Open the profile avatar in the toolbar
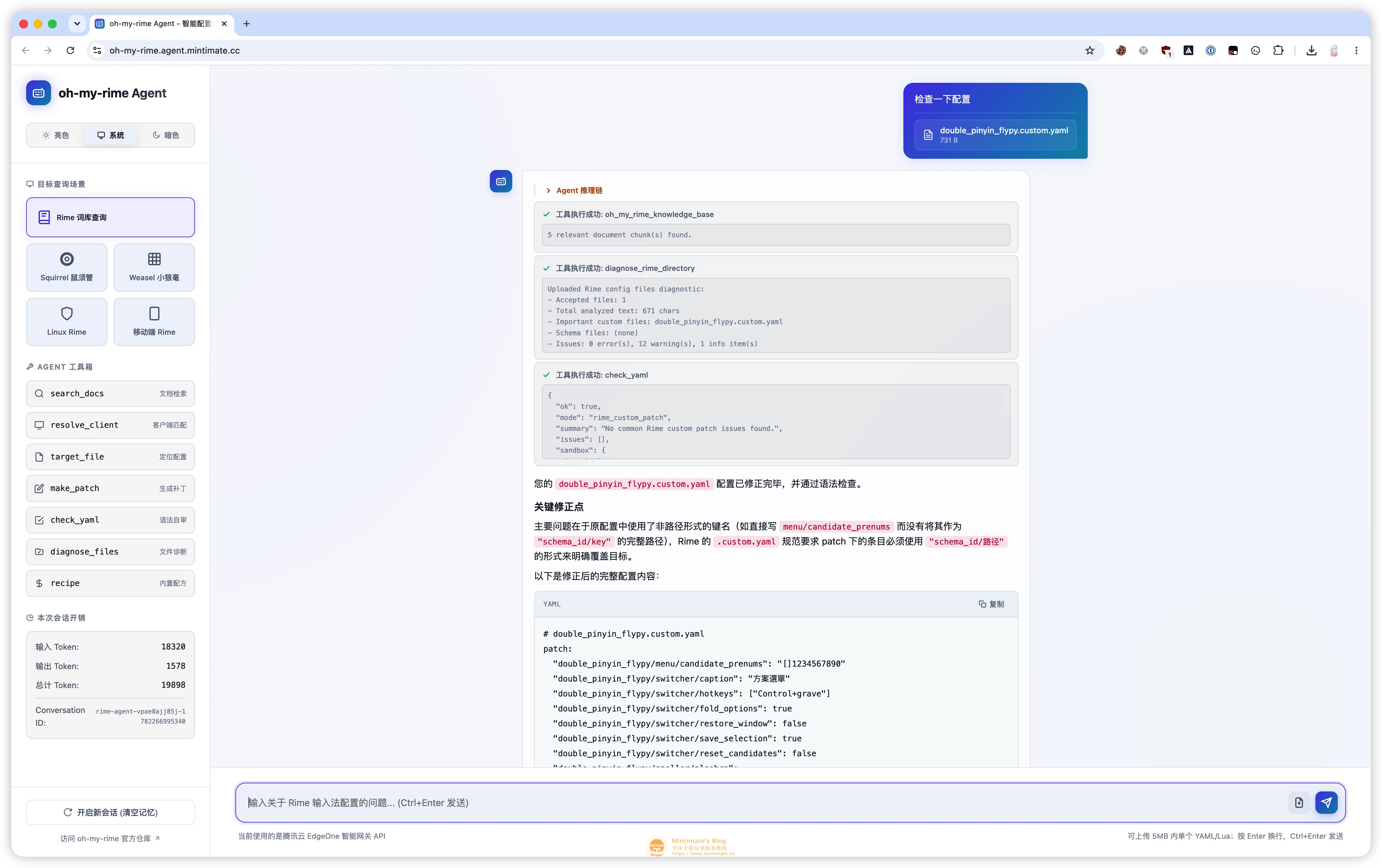The image size is (1382, 868). 1334,50
